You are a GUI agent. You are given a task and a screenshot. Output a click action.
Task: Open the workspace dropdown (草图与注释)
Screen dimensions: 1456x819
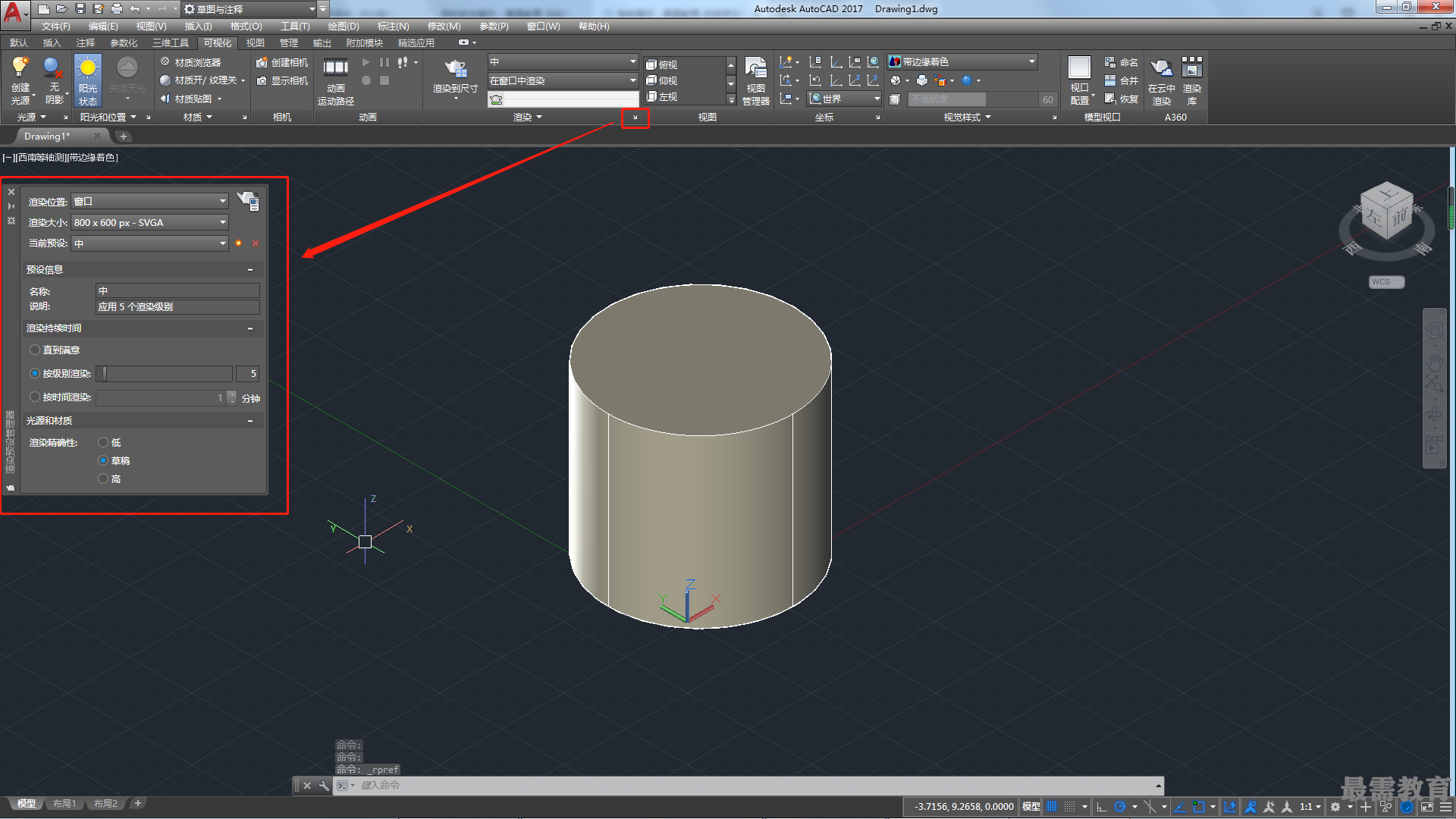[249, 9]
